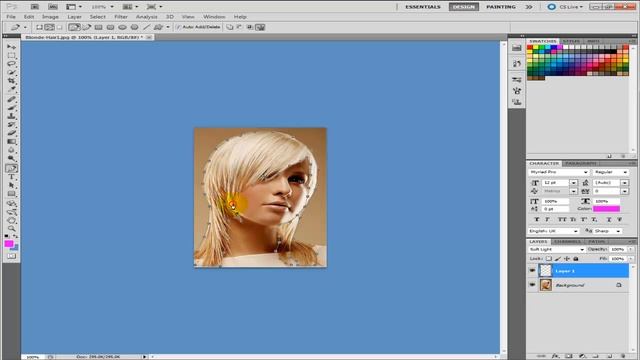Switch to the Channels tab
Image resolution: width=640 pixels, height=360 pixels.
tap(567, 242)
